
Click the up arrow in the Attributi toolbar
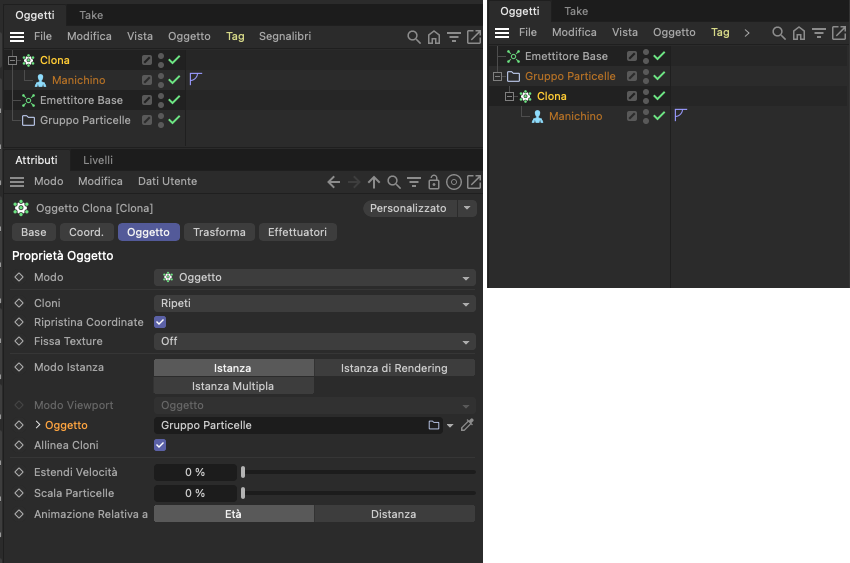(x=374, y=182)
